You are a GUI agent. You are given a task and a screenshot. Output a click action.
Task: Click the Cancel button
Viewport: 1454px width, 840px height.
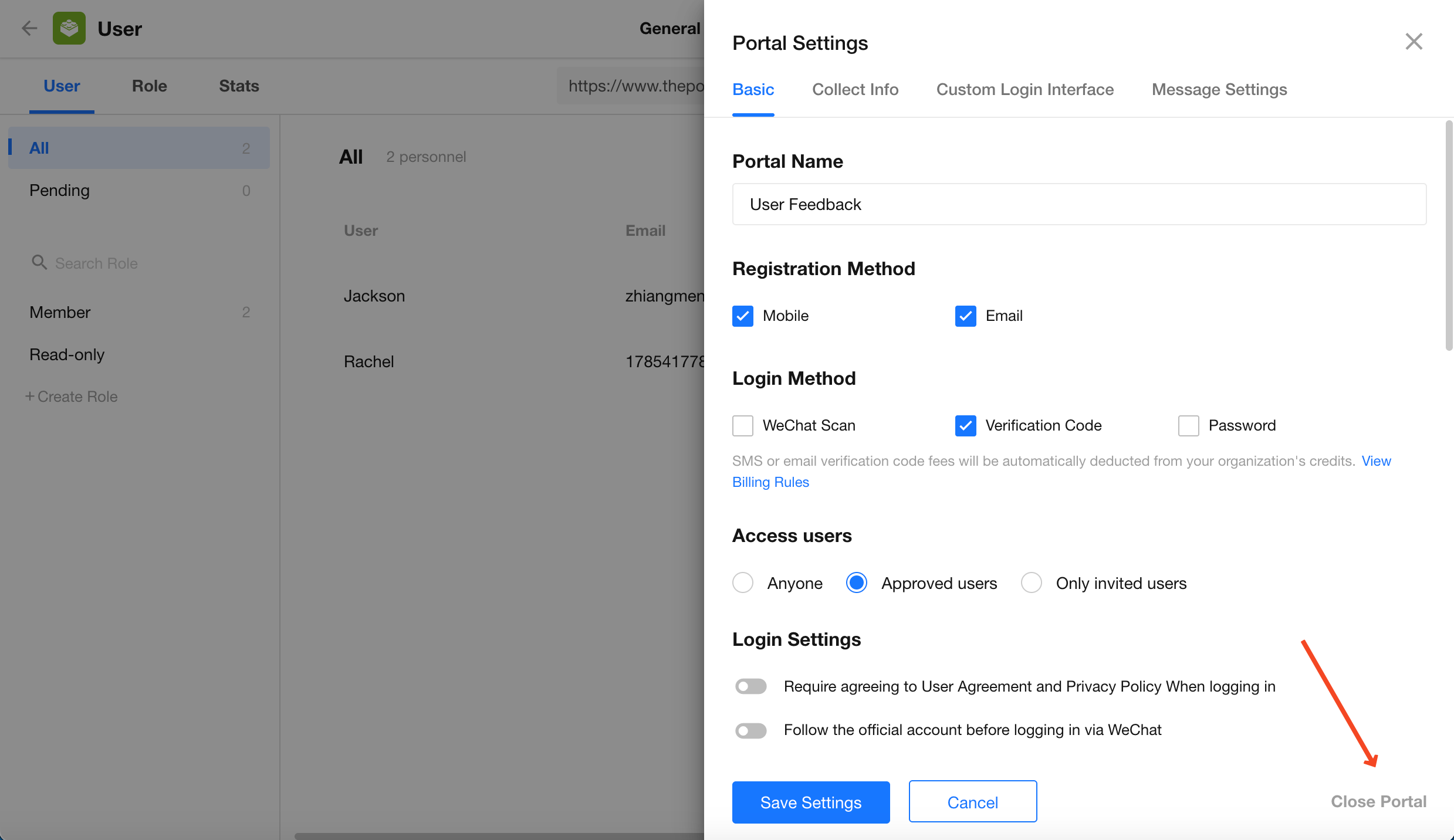pyautogui.click(x=973, y=802)
